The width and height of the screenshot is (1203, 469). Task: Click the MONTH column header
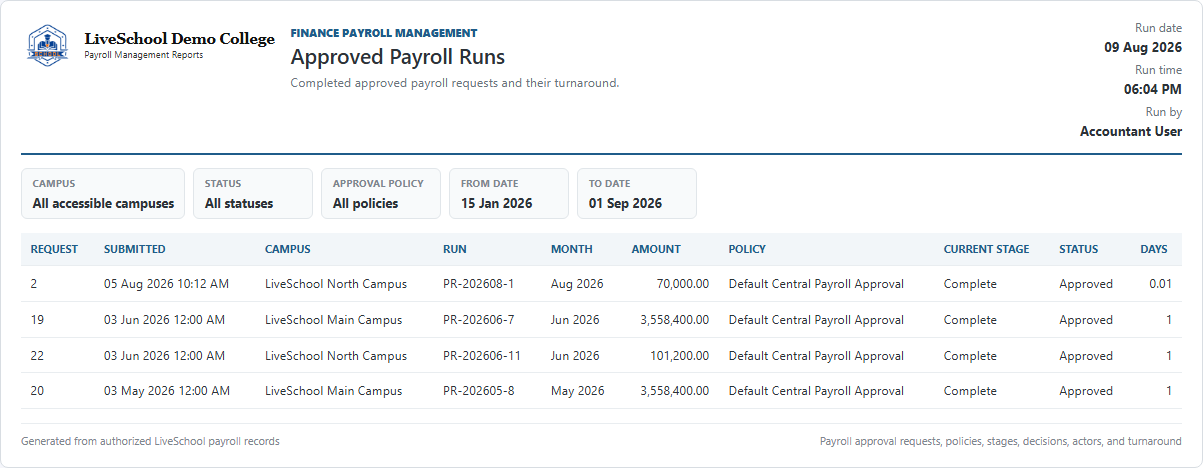pos(571,249)
